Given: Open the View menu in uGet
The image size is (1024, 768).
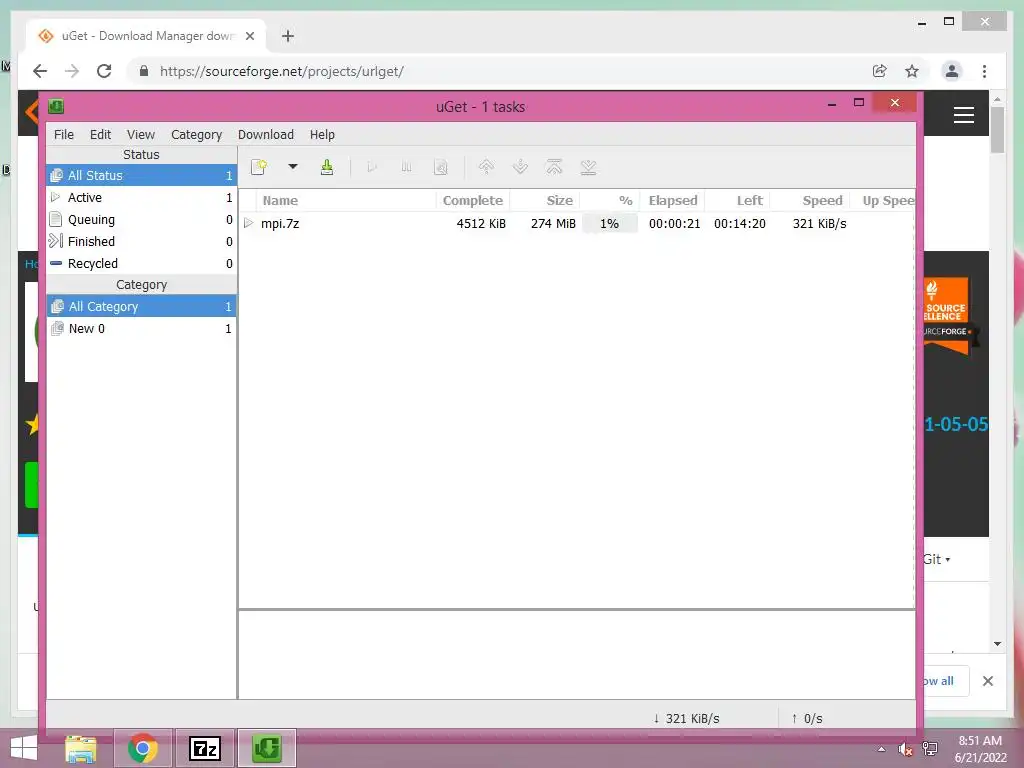Looking at the screenshot, I should (140, 135).
